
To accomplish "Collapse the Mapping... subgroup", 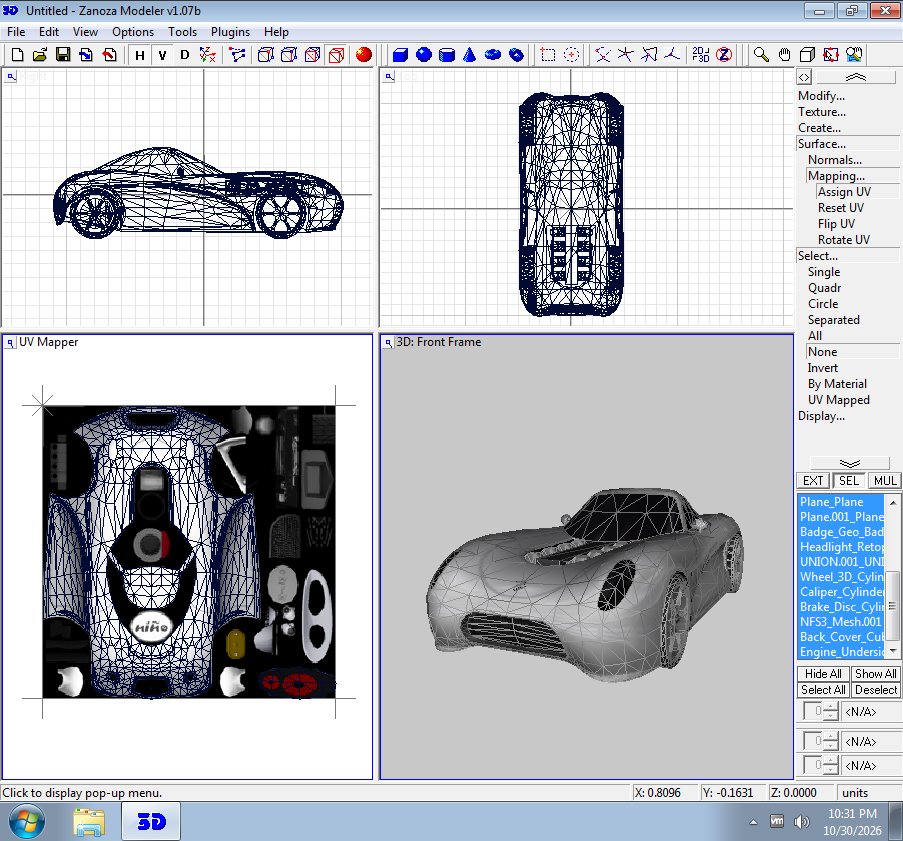I will click(836, 176).
